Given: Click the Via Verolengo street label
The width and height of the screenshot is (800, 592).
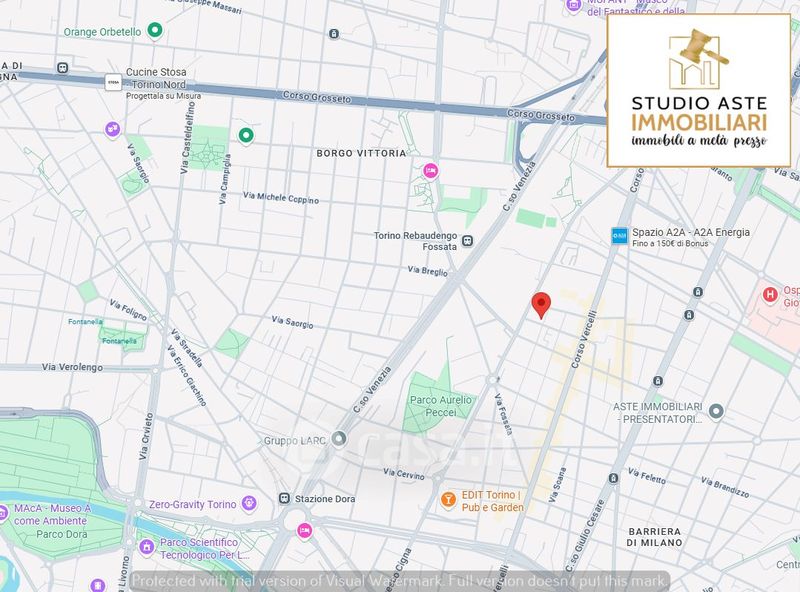Looking at the screenshot, I should click(72, 367).
